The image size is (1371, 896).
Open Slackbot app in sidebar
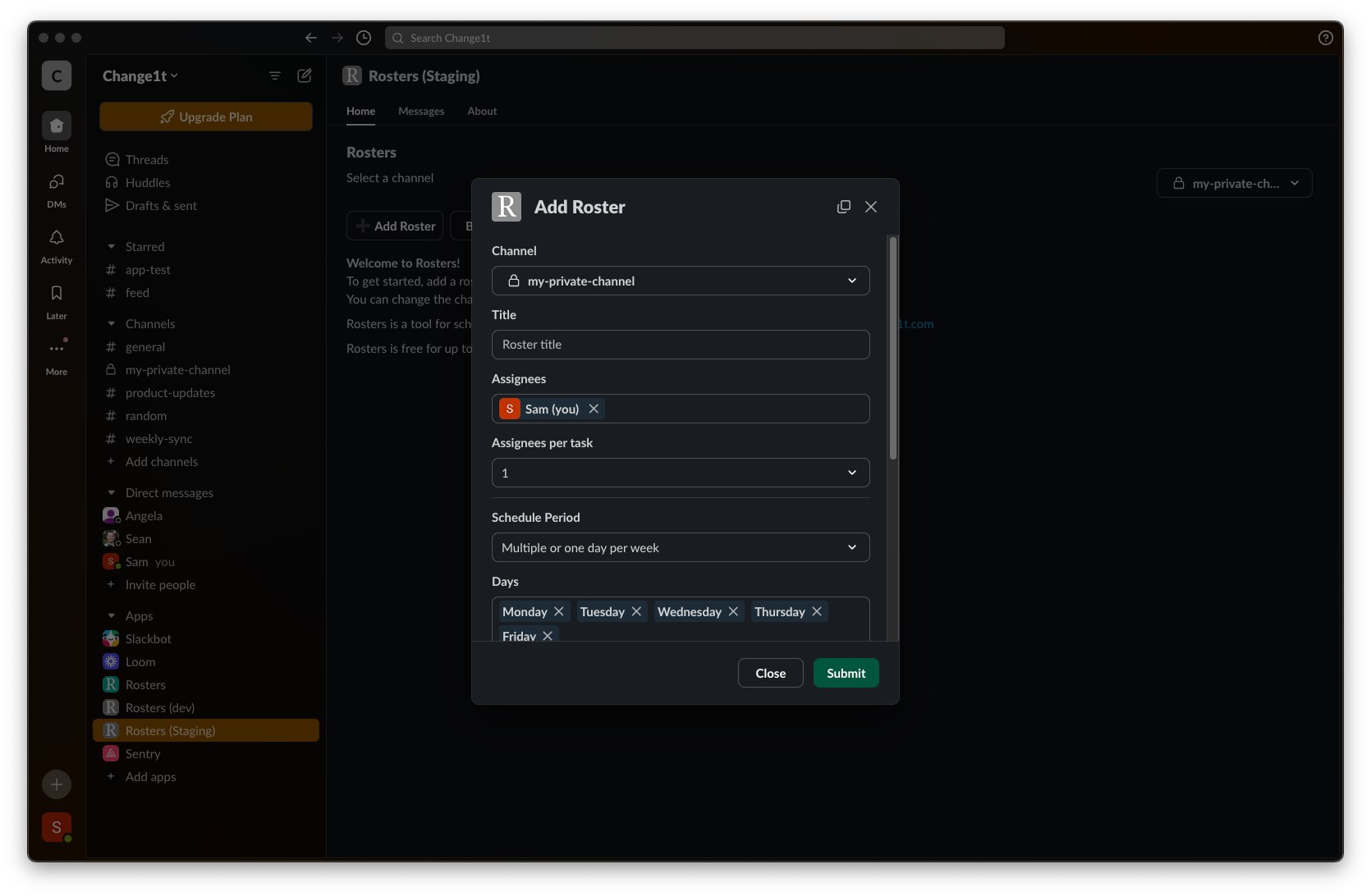tap(206, 638)
